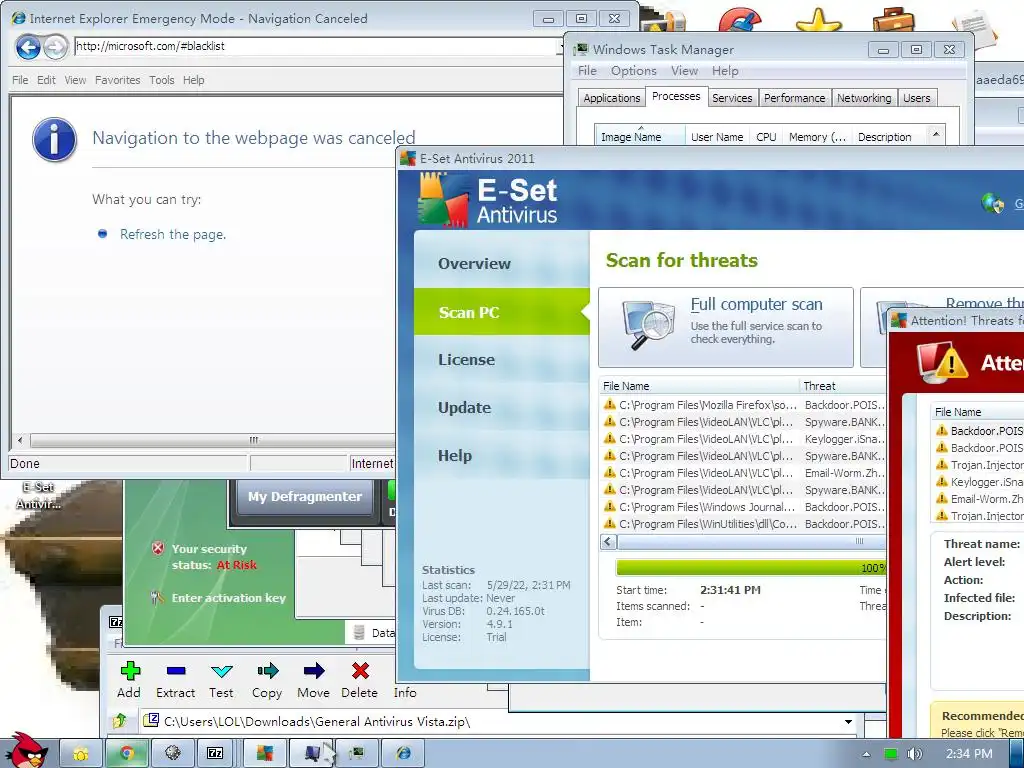Open E-Set Antivirus taskbar item
Image resolution: width=1024 pixels, height=768 pixels.
[x=264, y=753]
